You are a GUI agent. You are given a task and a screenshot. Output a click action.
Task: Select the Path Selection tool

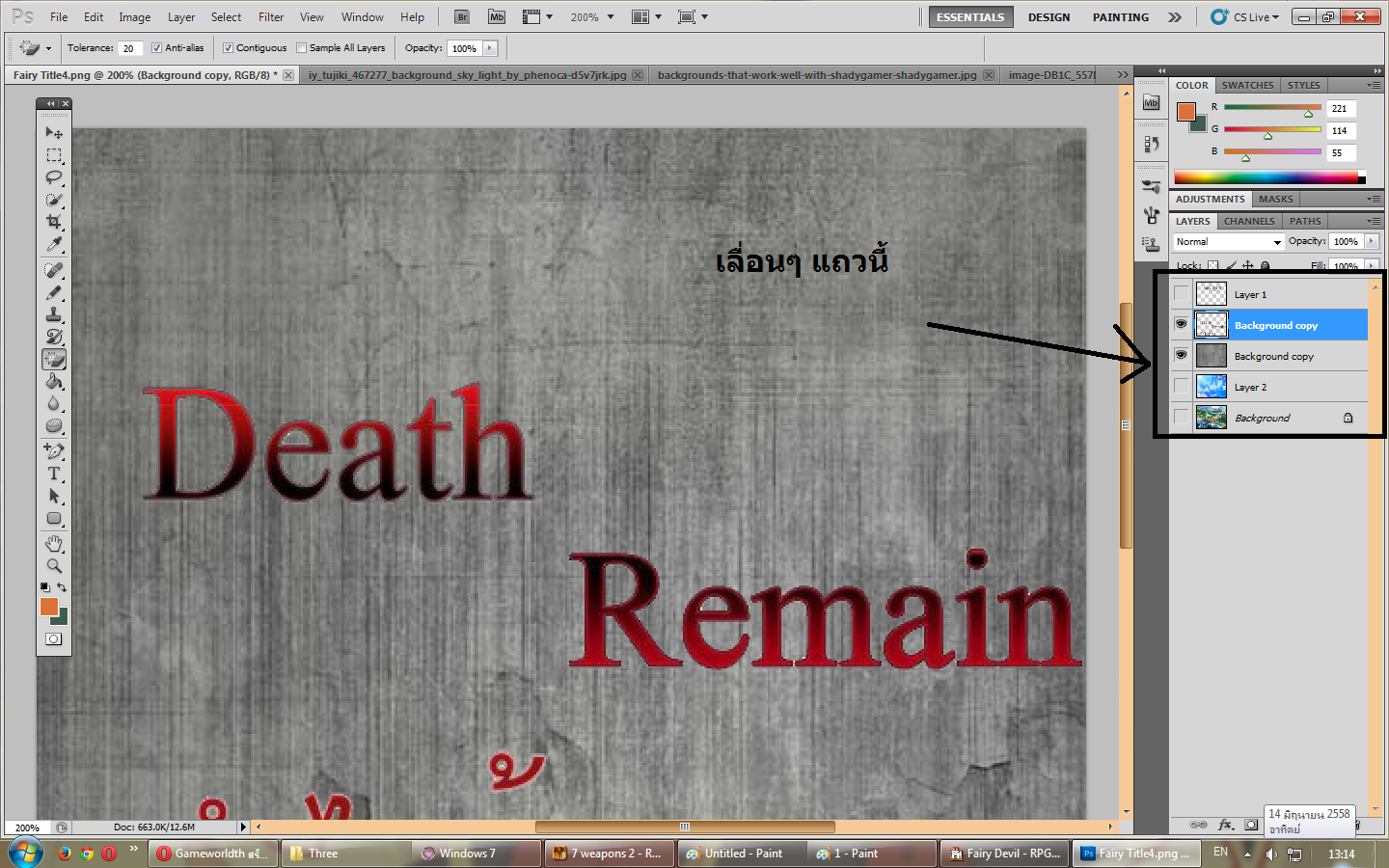54,496
